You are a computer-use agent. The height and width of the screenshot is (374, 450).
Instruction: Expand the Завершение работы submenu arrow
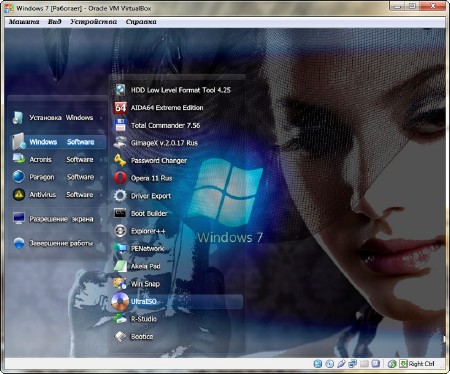(101, 243)
